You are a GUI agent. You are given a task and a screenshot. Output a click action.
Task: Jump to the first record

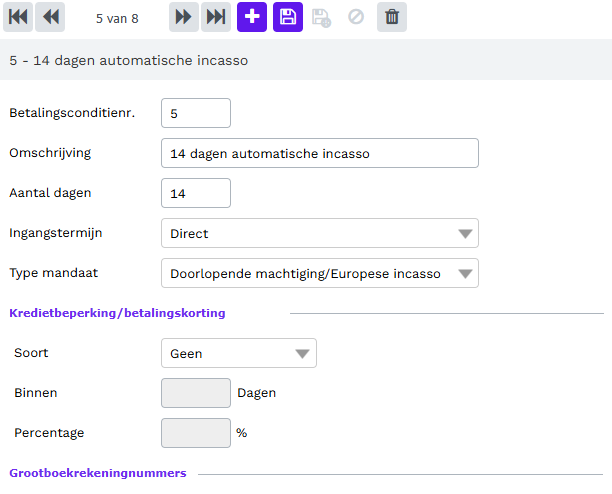18,17
